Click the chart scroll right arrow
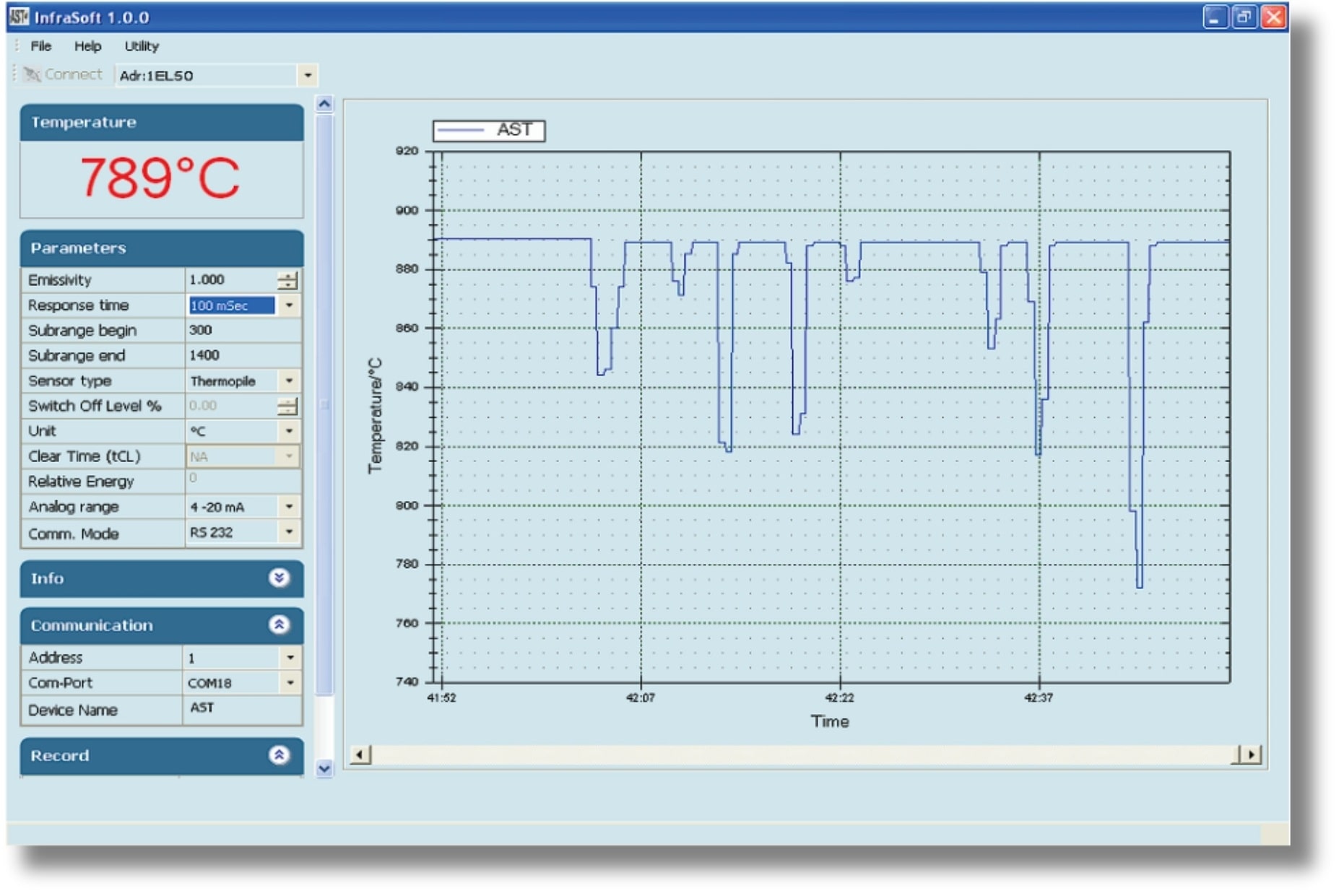The image size is (1339, 896). point(1251,755)
